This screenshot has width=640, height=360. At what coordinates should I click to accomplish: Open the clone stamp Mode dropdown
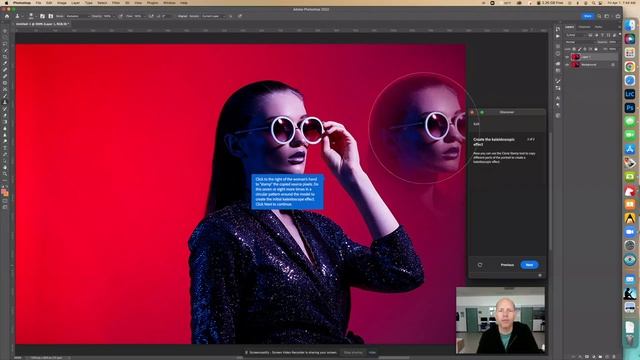[x=79, y=16]
